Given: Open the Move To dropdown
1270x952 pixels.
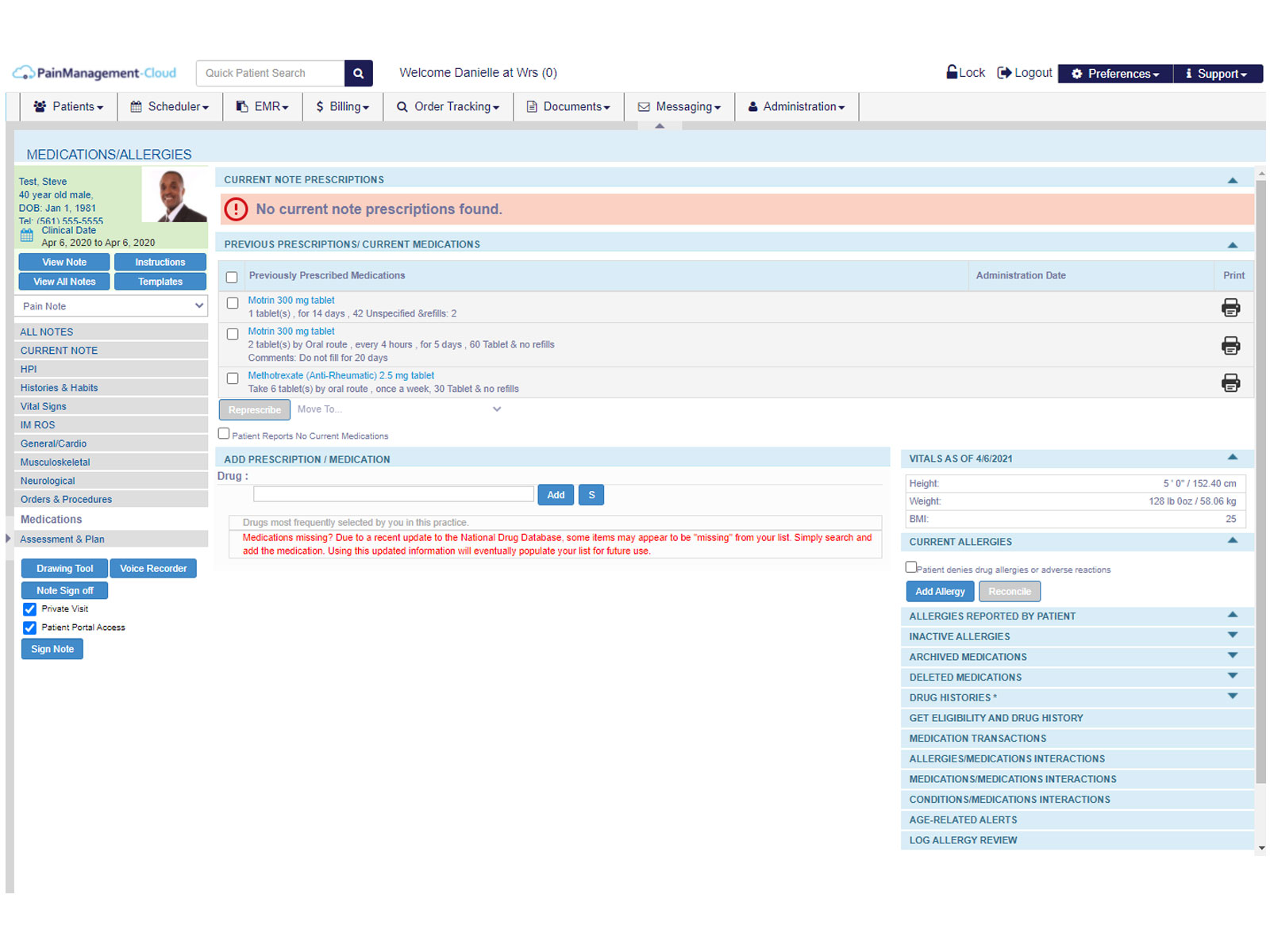Looking at the screenshot, I should (398, 409).
